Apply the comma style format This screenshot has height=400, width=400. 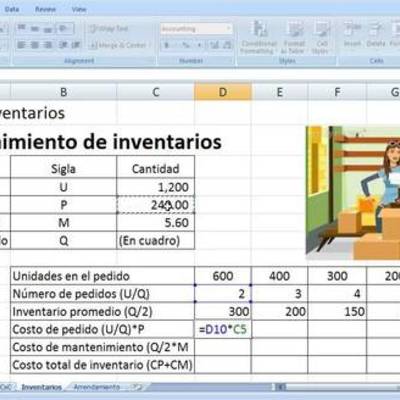click(x=199, y=45)
